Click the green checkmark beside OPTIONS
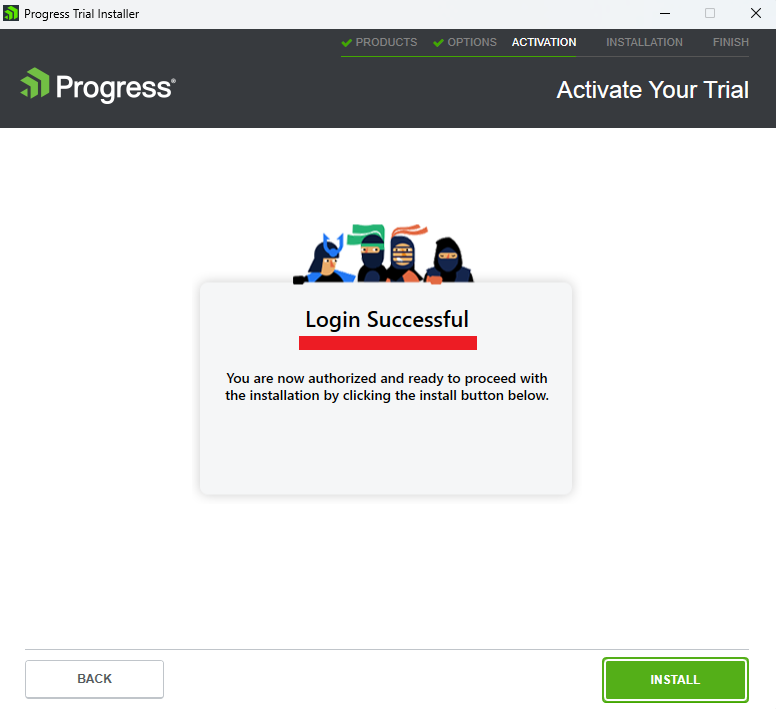 click(x=438, y=43)
